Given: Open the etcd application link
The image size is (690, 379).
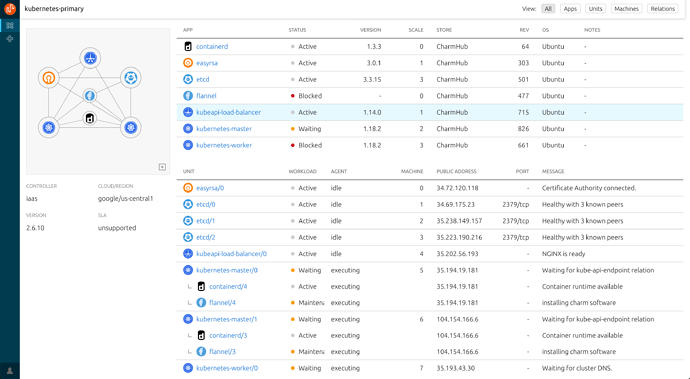Looking at the screenshot, I should tap(203, 79).
